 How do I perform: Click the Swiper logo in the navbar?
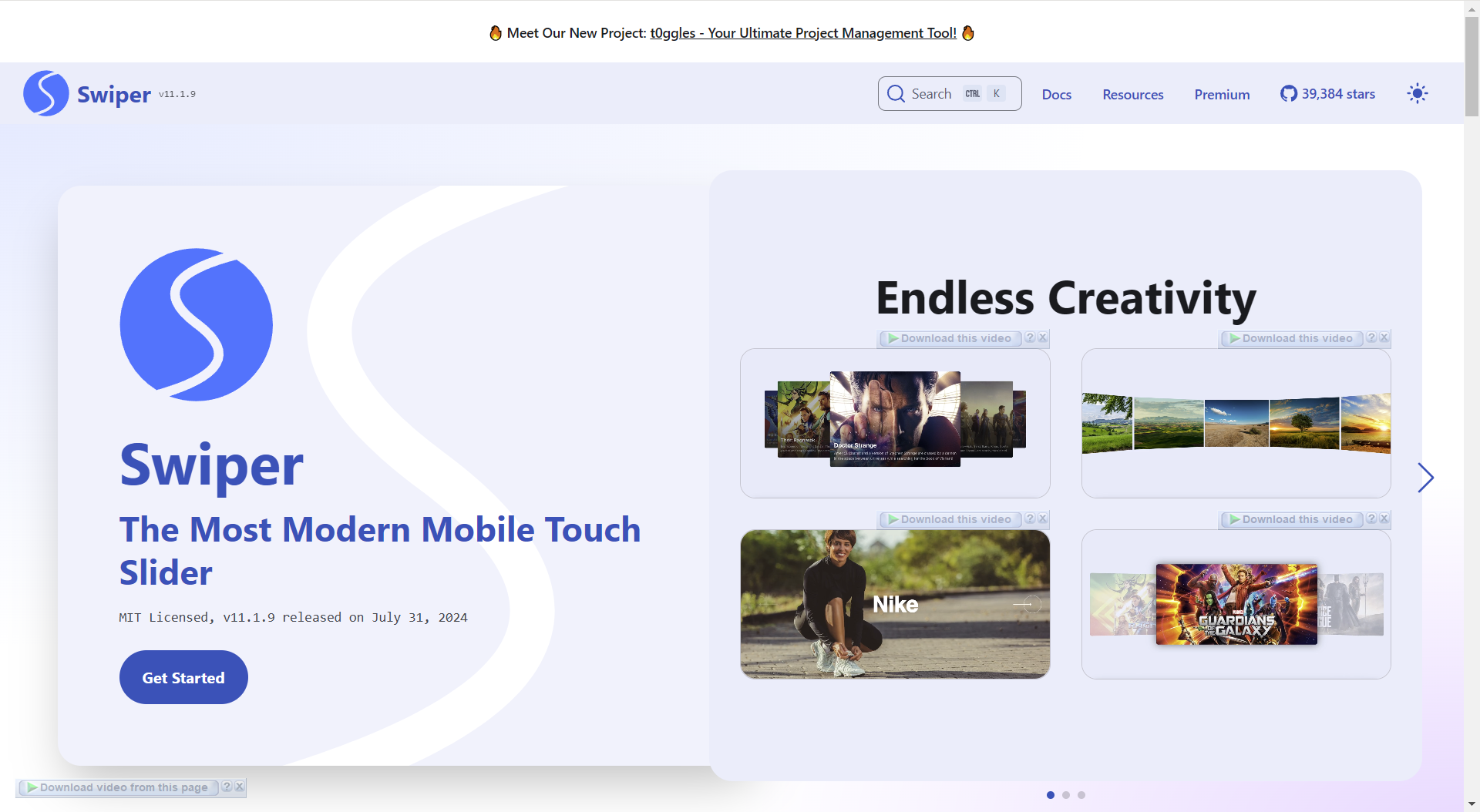(x=46, y=94)
